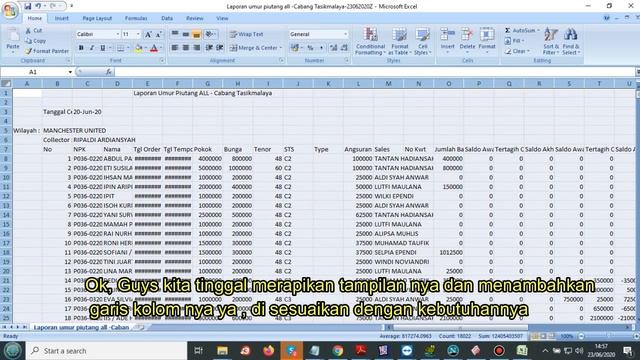Copy the selection
Image resolution: width=640 pixels, height=360 pixels.
tap(36, 41)
